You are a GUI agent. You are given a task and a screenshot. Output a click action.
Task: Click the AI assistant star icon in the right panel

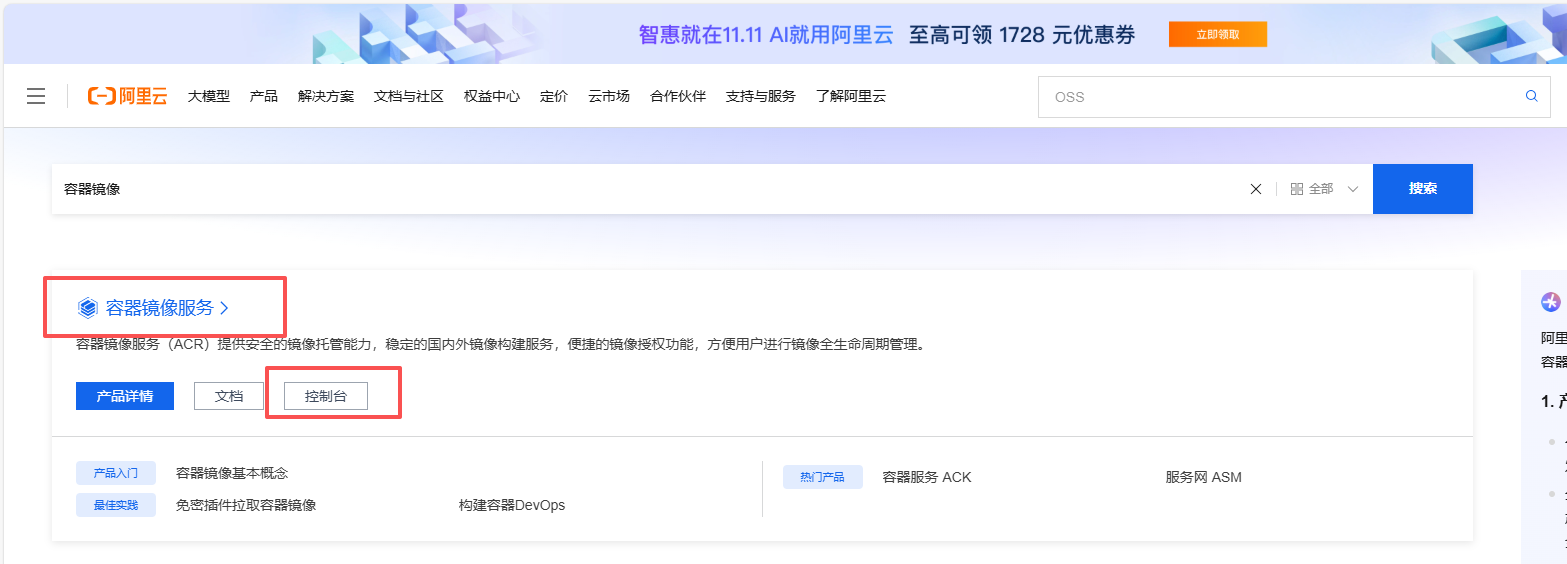click(x=1551, y=301)
